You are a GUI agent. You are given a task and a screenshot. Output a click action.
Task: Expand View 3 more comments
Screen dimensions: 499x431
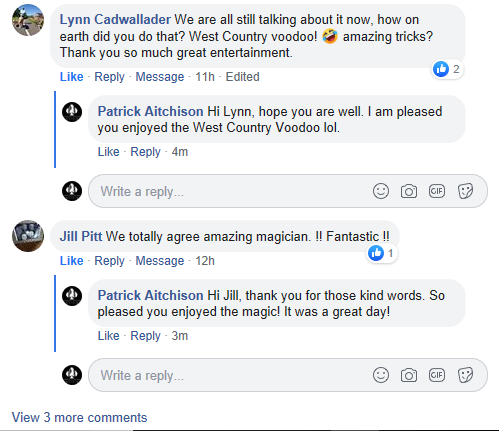pyautogui.click(x=79, y=417)
